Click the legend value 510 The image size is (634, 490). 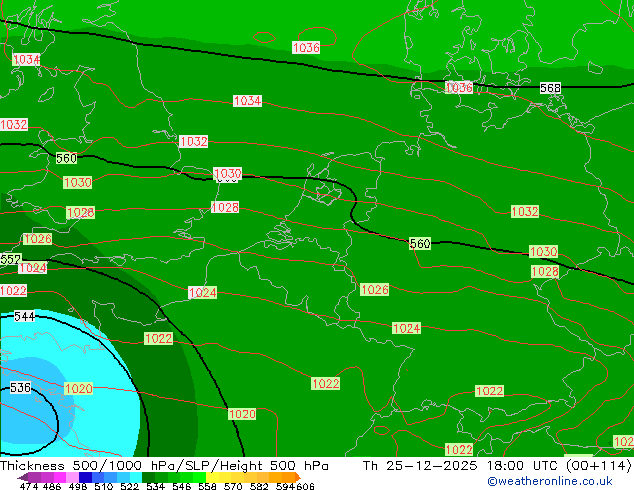[104, 486]
